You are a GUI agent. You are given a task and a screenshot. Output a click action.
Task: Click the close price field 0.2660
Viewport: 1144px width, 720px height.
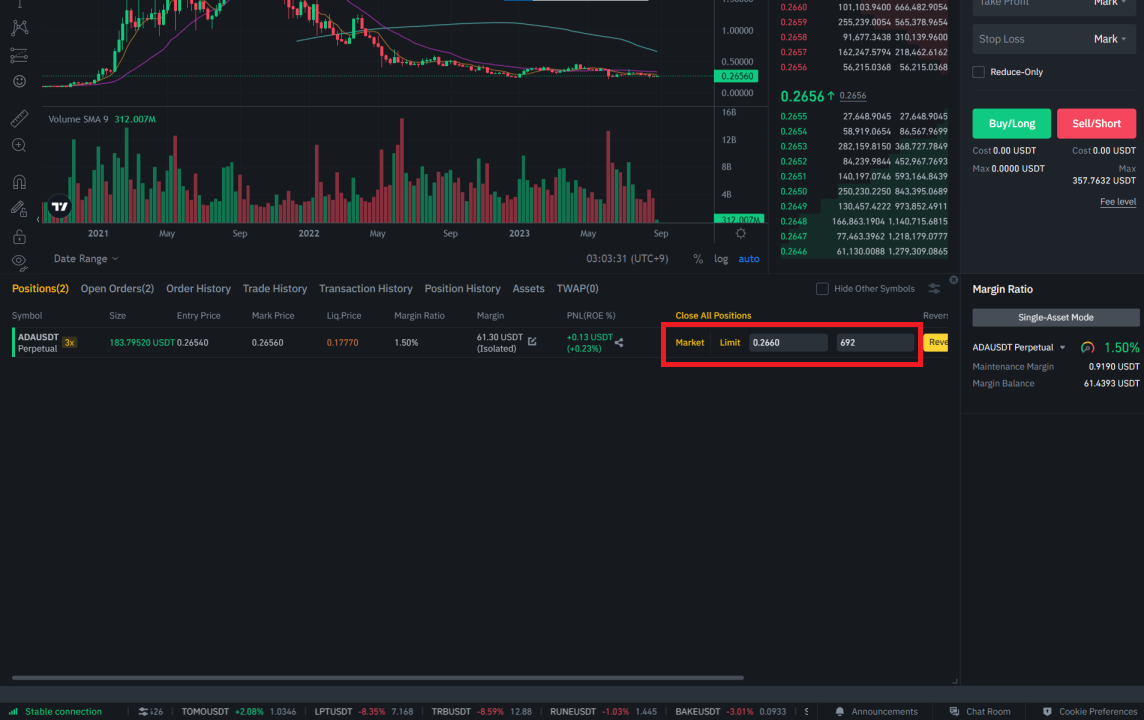(788, 342)
